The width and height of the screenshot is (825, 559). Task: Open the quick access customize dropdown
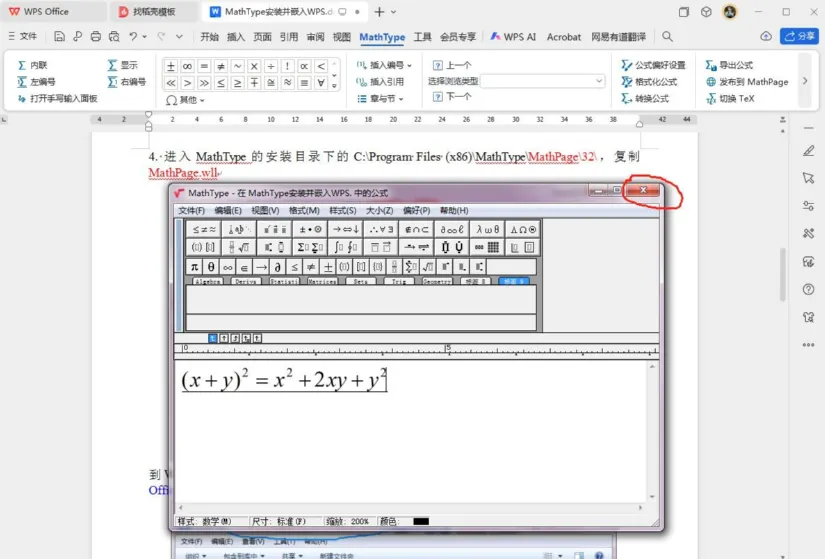pyautogui.click(x=179, y=37)
